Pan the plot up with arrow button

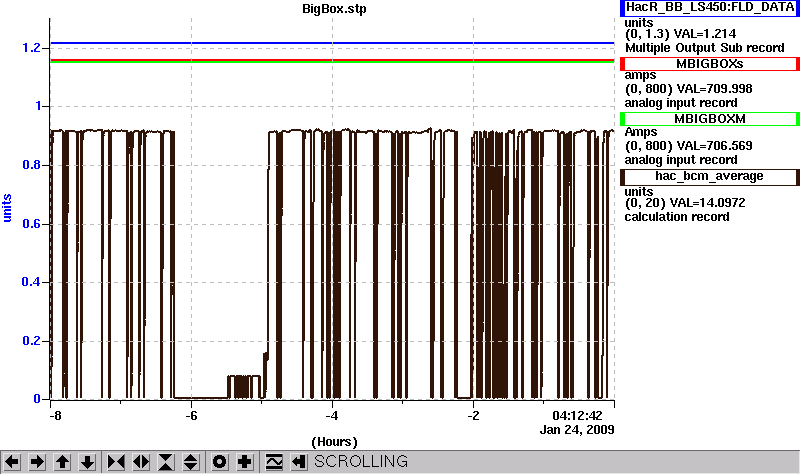pos(62,462)
